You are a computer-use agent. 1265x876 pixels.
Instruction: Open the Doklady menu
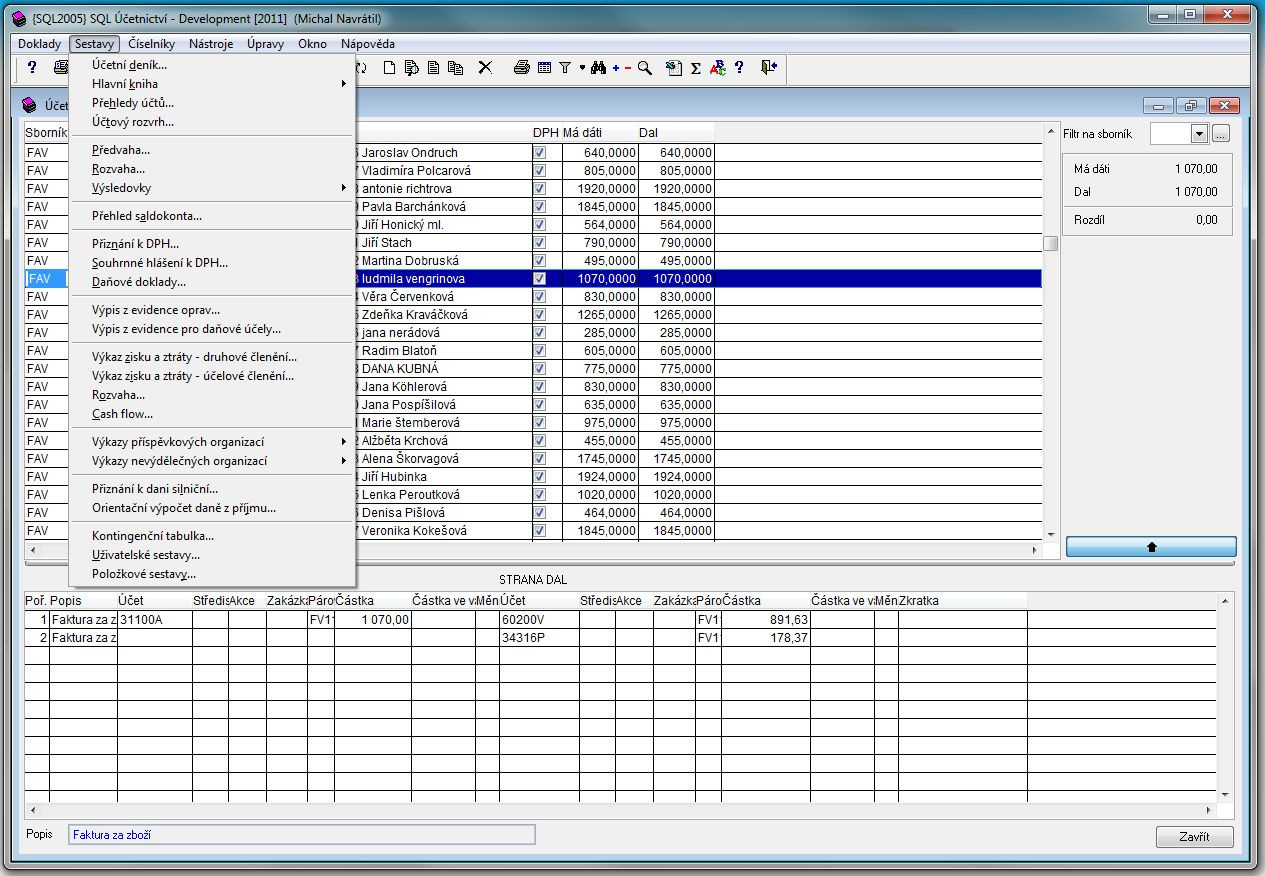click(x=39, y=44)
